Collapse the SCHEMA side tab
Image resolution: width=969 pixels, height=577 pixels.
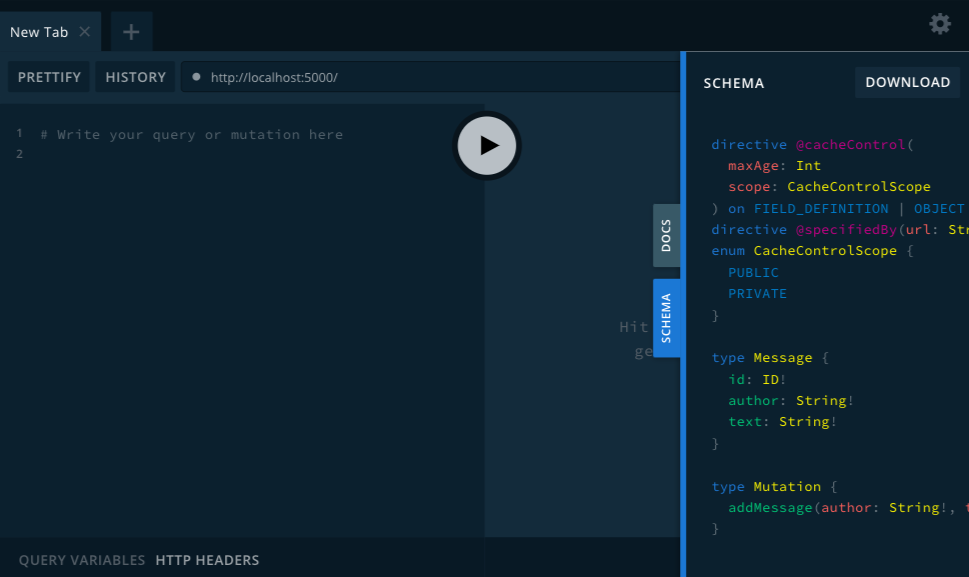click(666, 317)
